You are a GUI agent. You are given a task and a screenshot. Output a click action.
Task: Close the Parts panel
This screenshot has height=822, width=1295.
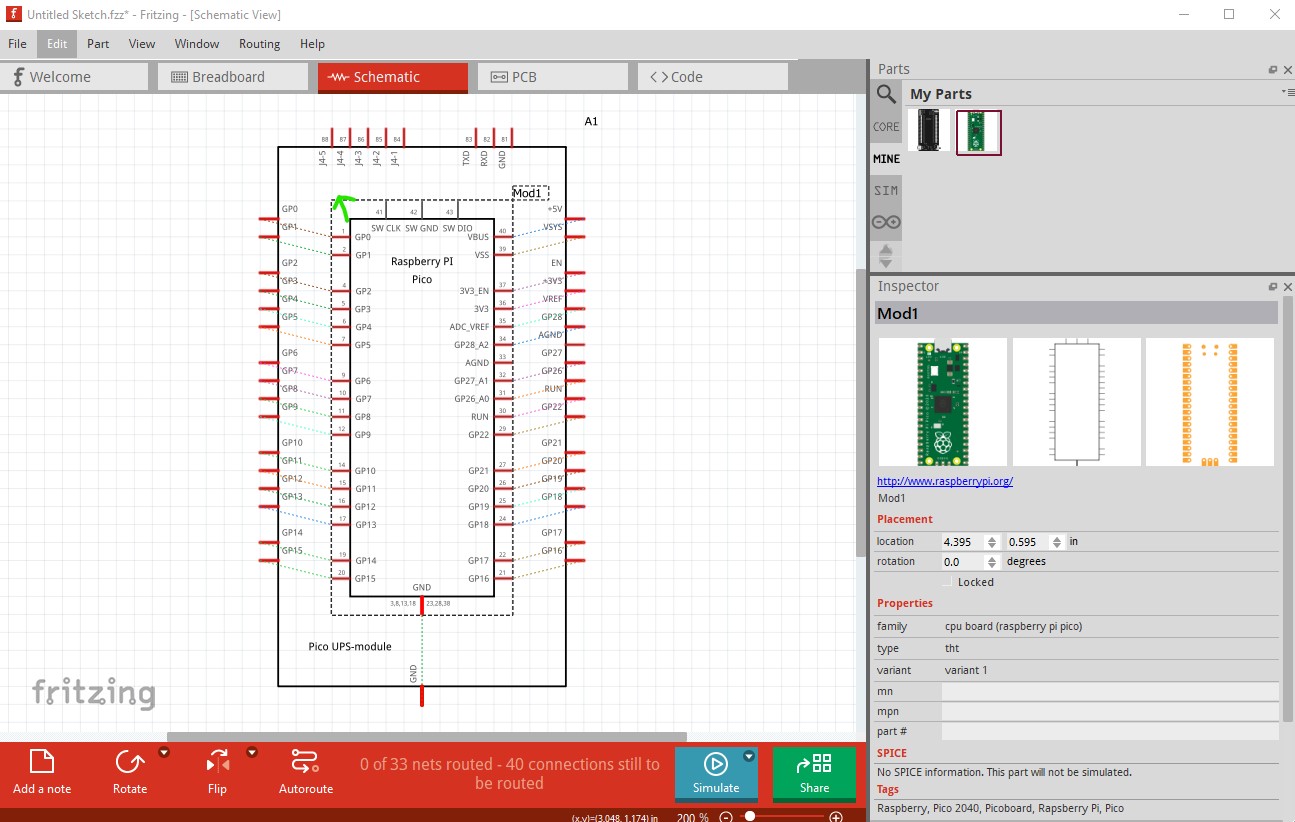(x=1288, y=70)
